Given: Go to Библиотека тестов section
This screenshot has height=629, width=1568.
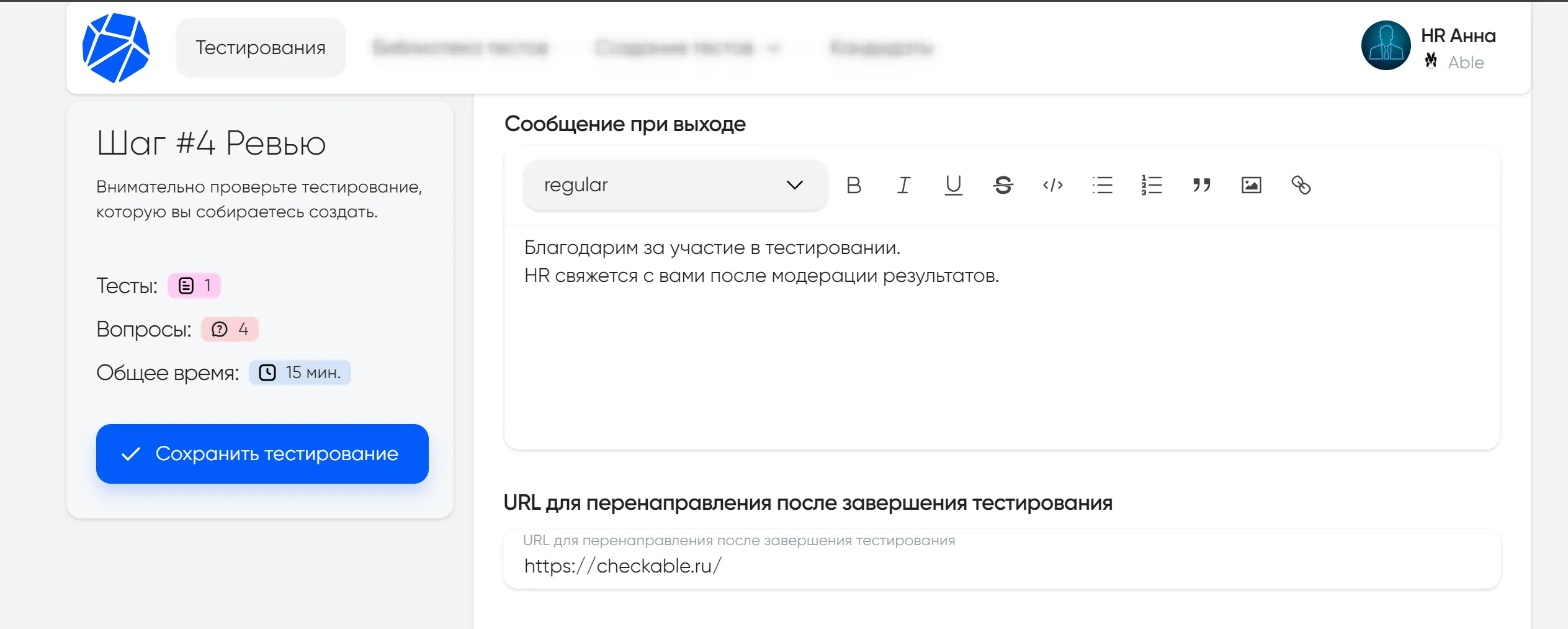Looking at the screenshot, I should click(460, 48).
